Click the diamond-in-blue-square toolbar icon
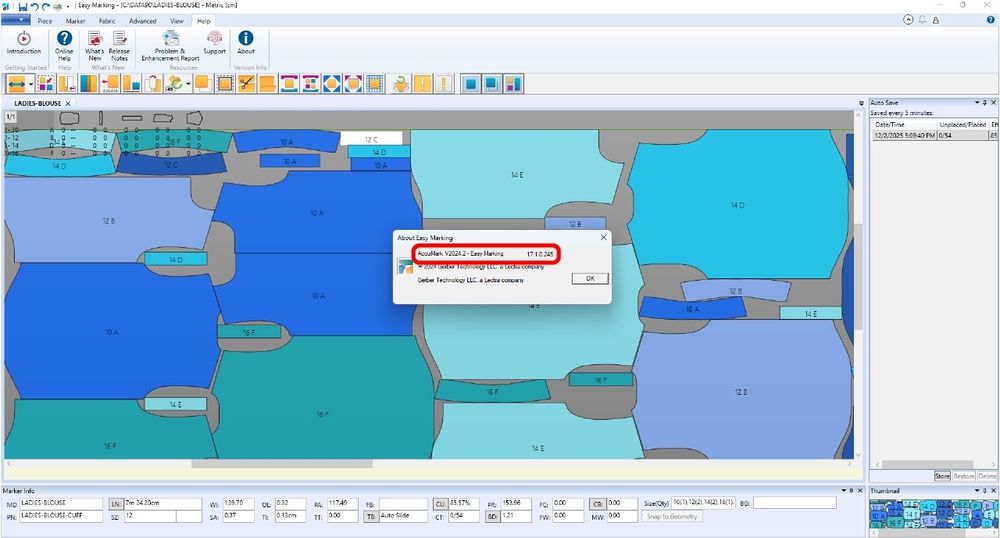Screen dimensions: 1000x538 (332, 84)
